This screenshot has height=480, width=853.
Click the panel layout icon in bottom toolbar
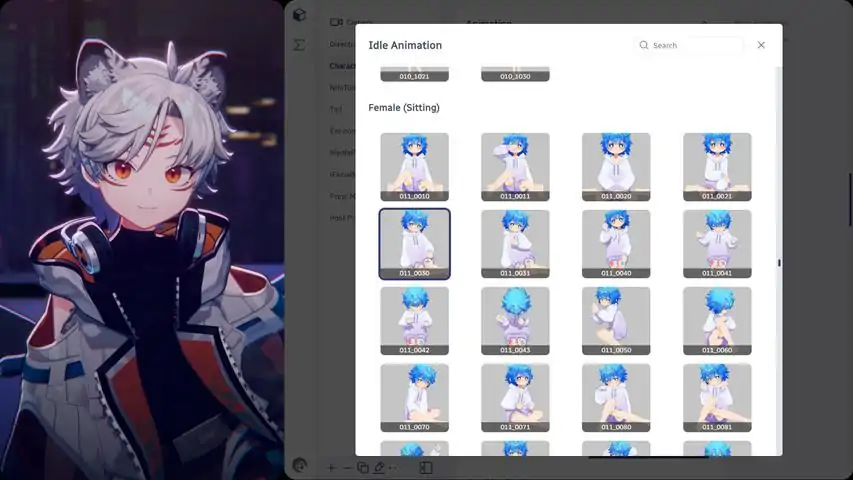point(426,467)
